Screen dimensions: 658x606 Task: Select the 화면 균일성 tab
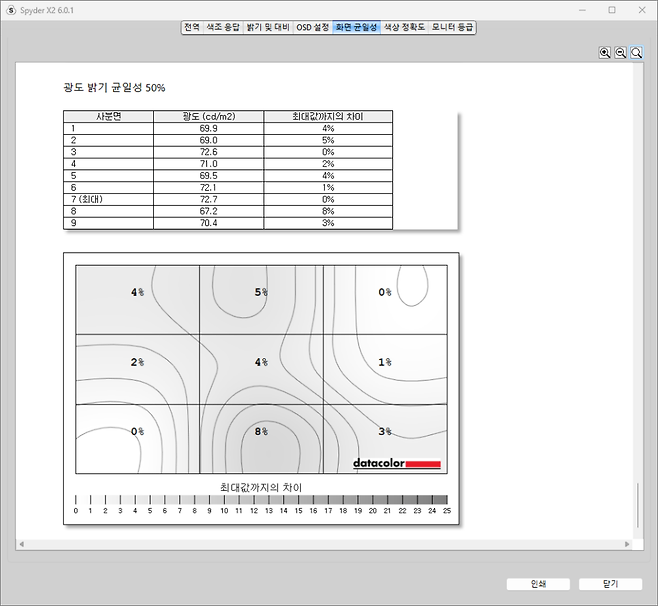click(x=357, y=27)
